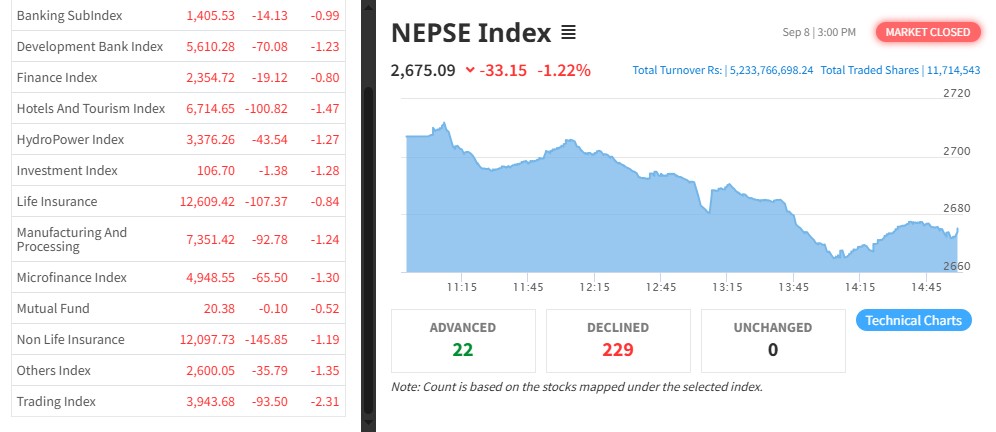Click the Advanced stocks count box
This screenshot has width=996, height=432.
click(x=462, y=340)
